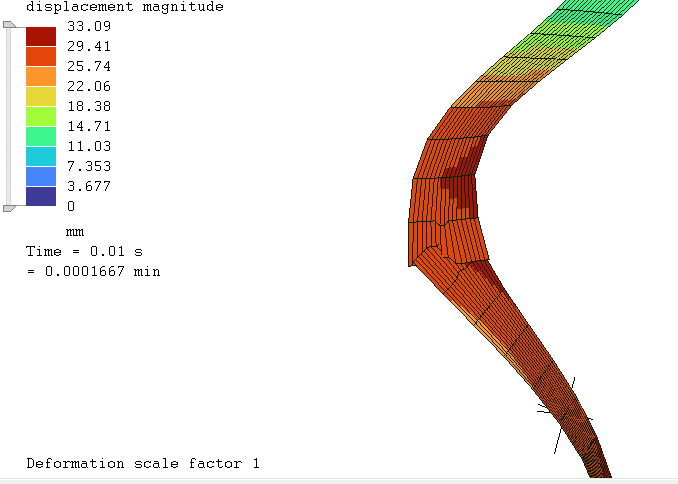Click the lower legend range slider handle
Viewport: 678px width, 484px height.
click(x=9, y=207)
